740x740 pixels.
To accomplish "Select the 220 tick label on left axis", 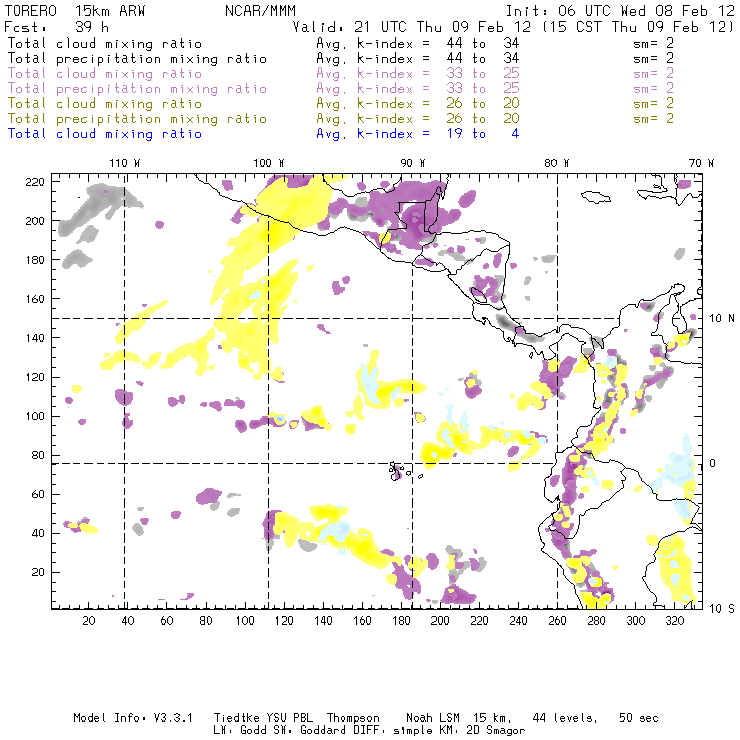I will pos(36,182).
